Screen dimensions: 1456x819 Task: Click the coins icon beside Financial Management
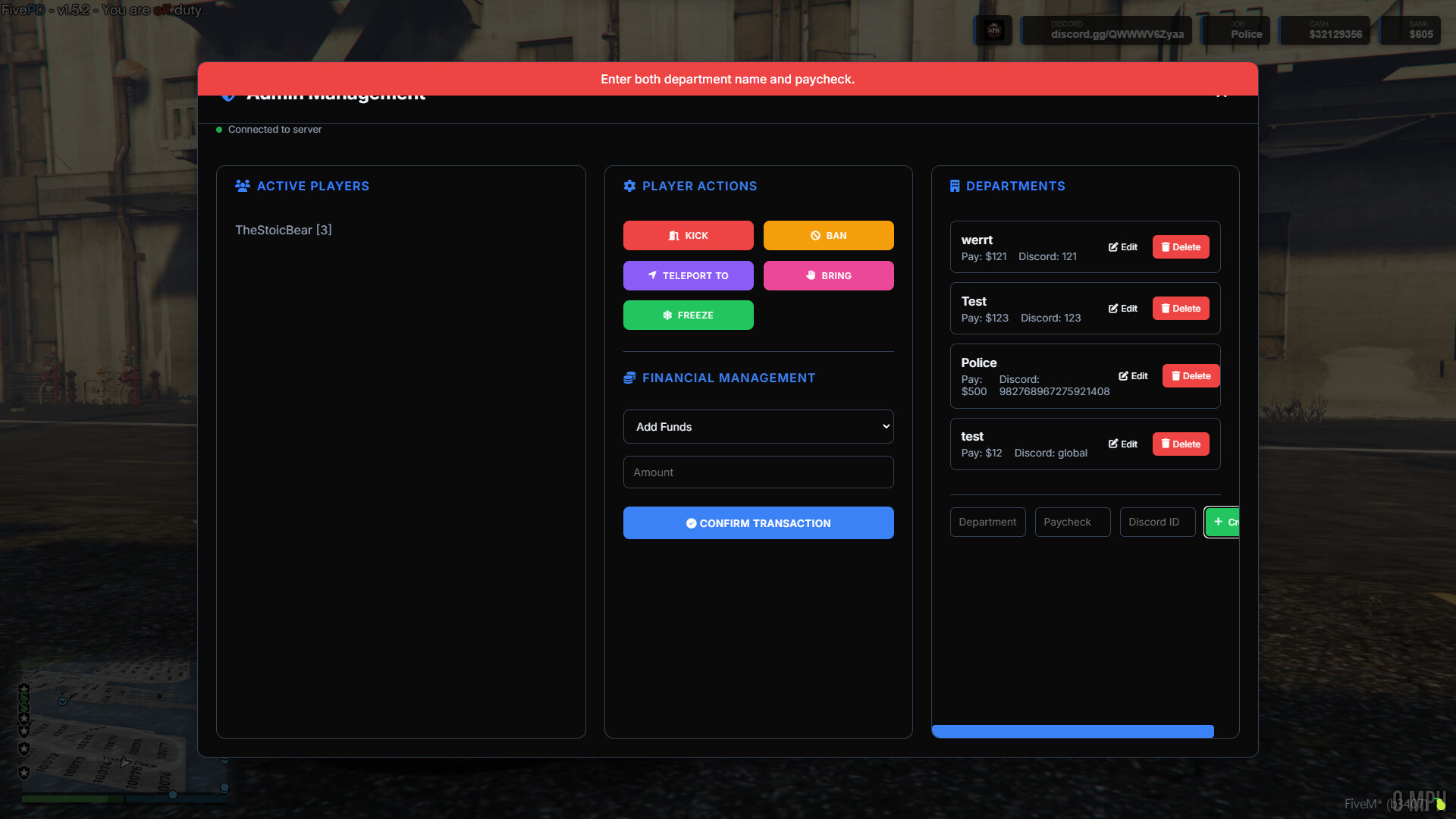(x=629, y=378)
